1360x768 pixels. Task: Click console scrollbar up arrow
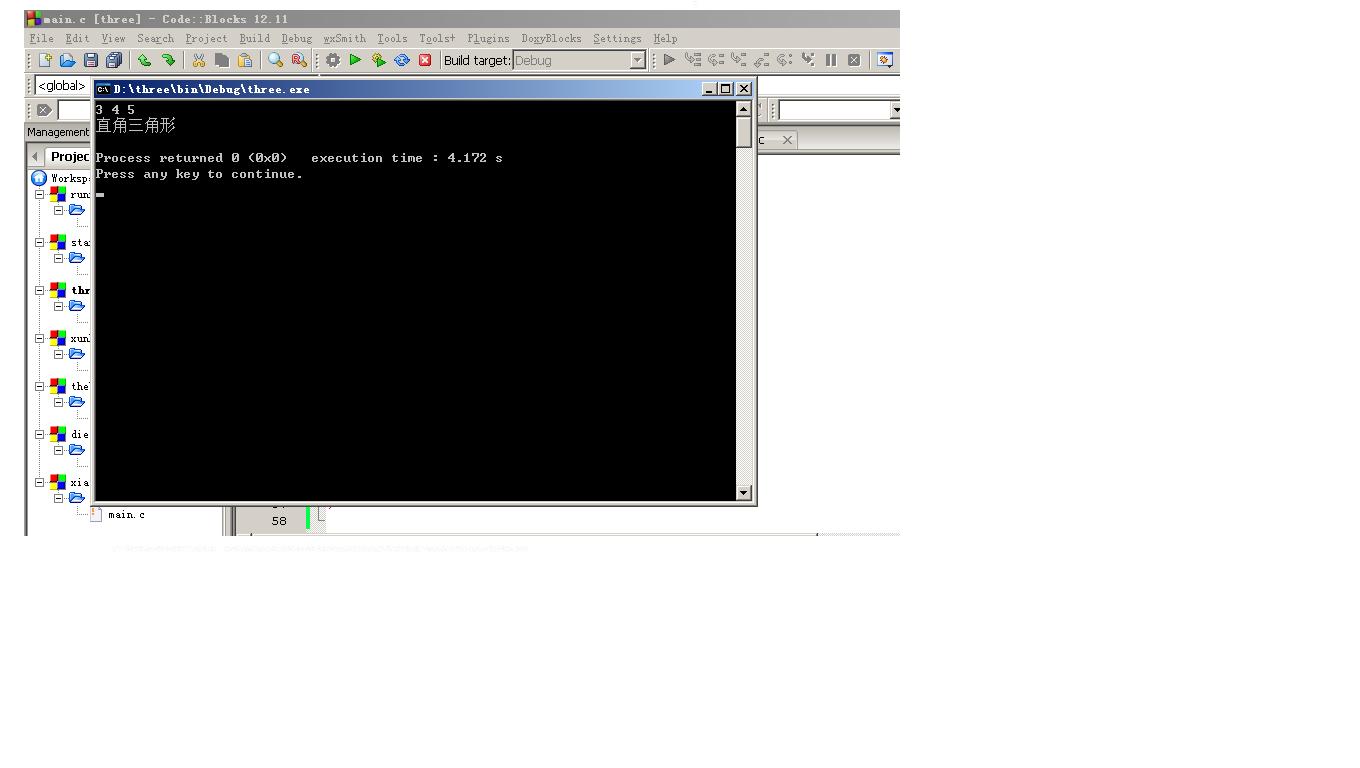743,109
